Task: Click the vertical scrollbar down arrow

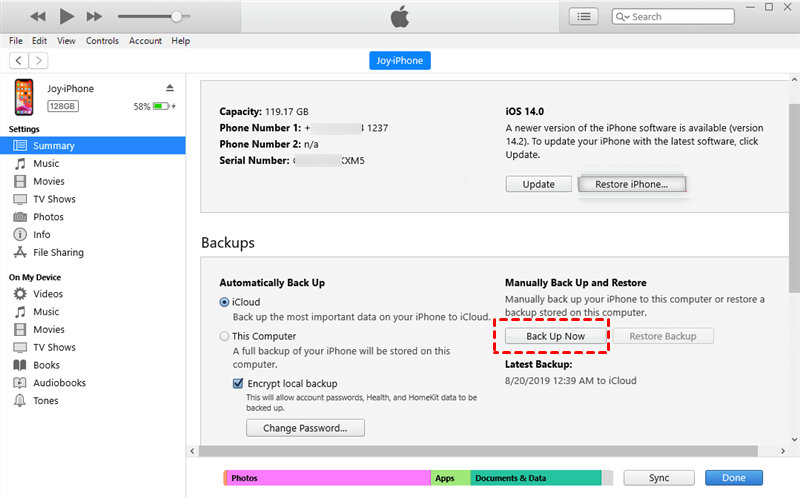Action: click(x=794, y=439)
